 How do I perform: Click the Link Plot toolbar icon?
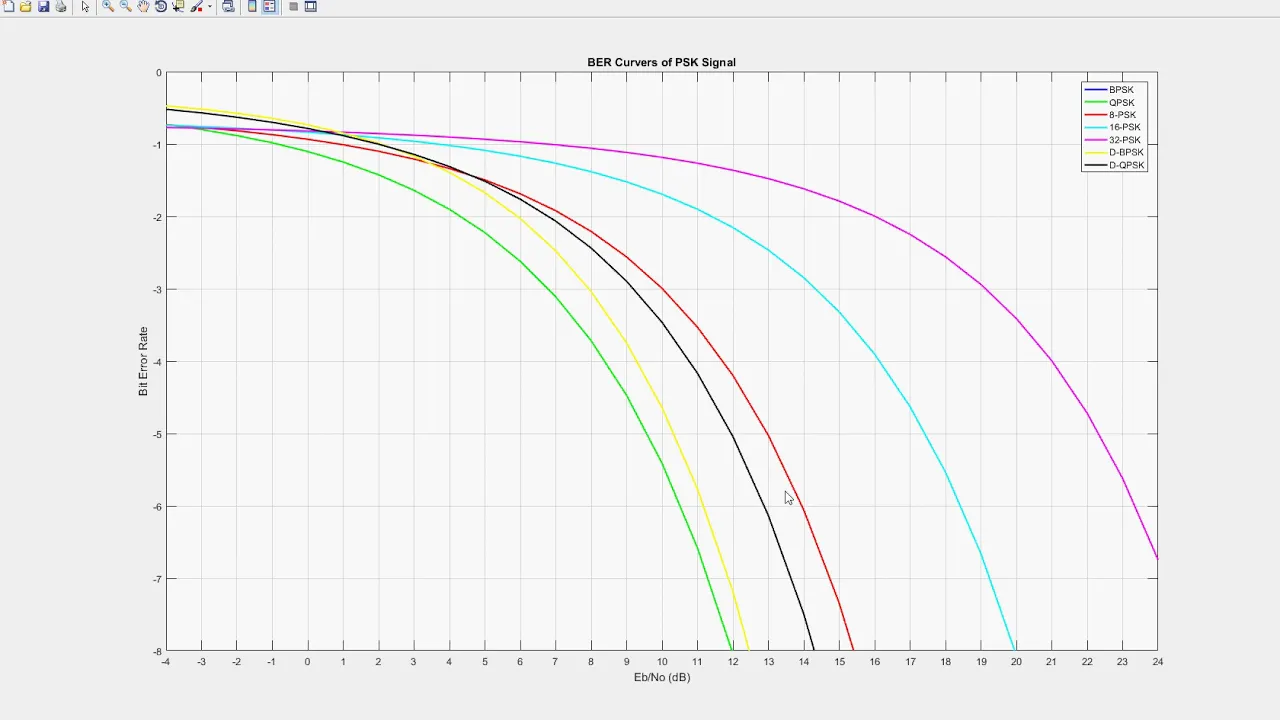[x=228, y=6]
